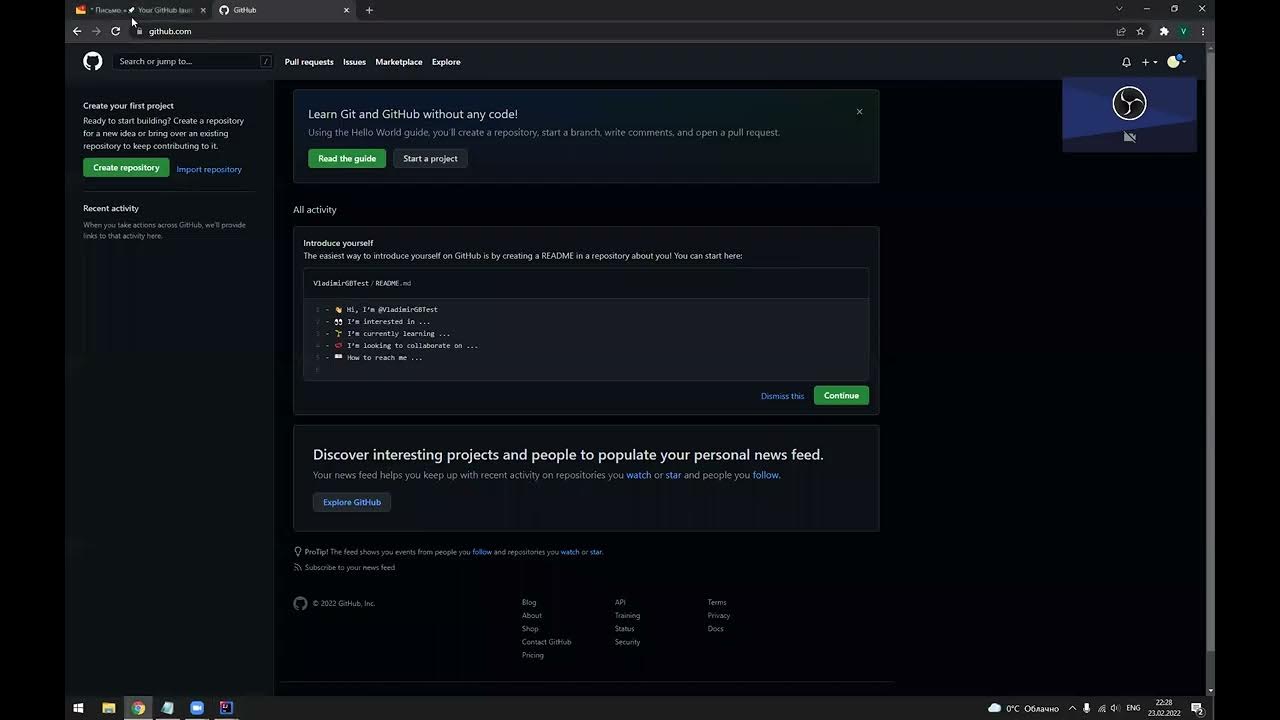The height and width of the screenshot is (720, 1280).
Task: Open the Pricing footer link
Action: (533, 655)
